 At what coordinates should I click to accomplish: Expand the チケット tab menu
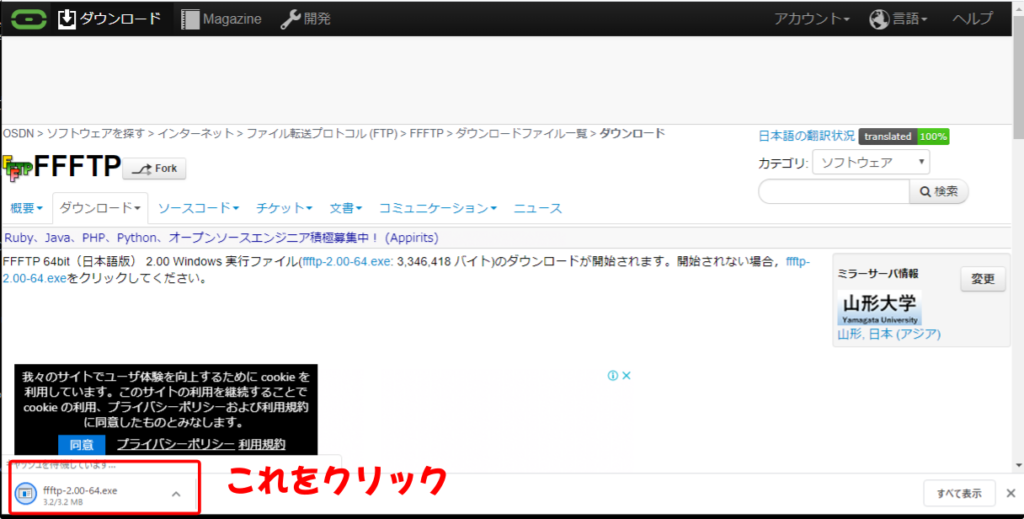tap(284, 208)
